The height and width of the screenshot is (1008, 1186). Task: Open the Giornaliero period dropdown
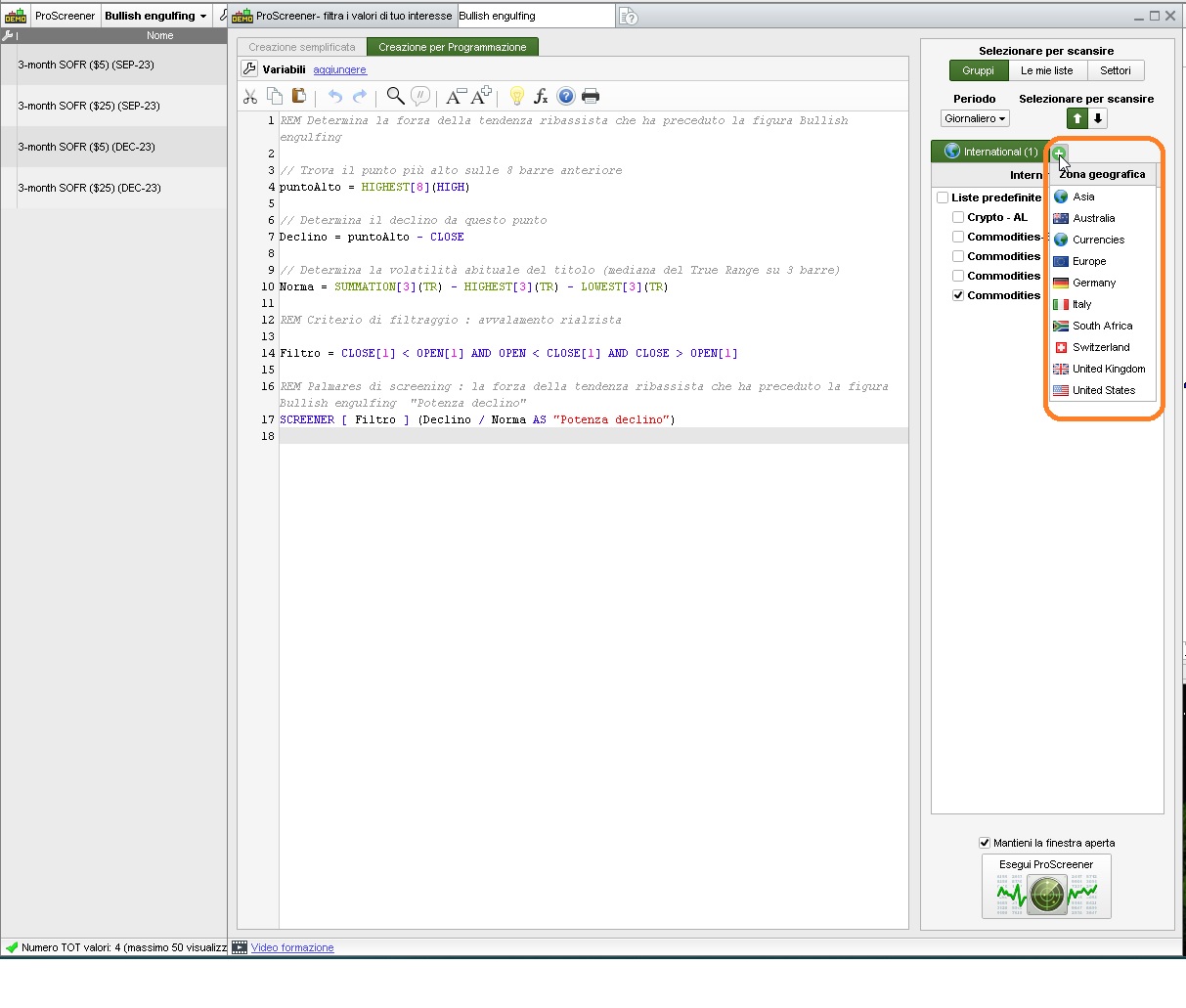975,118
